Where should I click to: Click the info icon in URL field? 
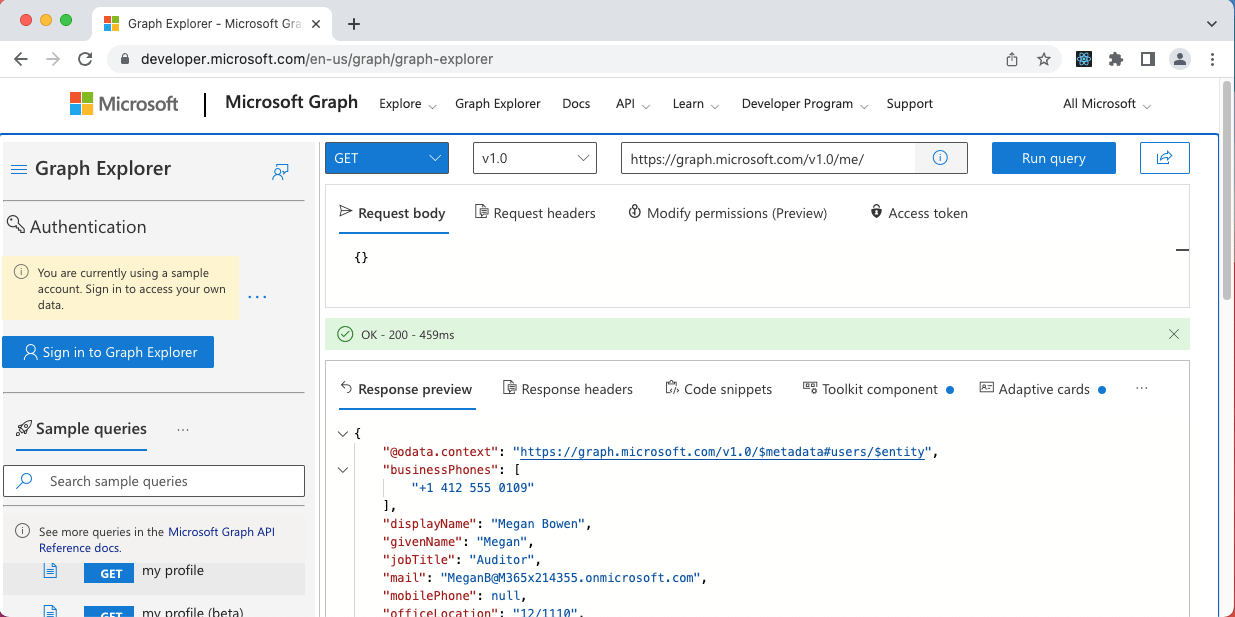[x=940, y=158]
